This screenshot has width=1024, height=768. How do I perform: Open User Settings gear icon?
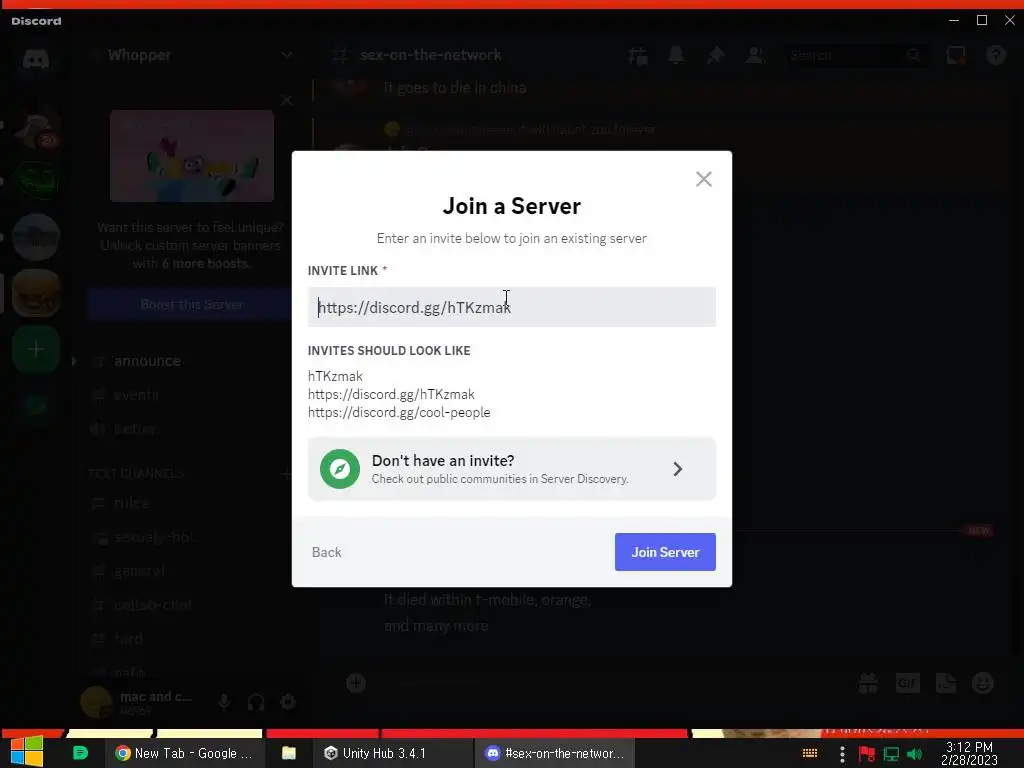click(288, 702)
